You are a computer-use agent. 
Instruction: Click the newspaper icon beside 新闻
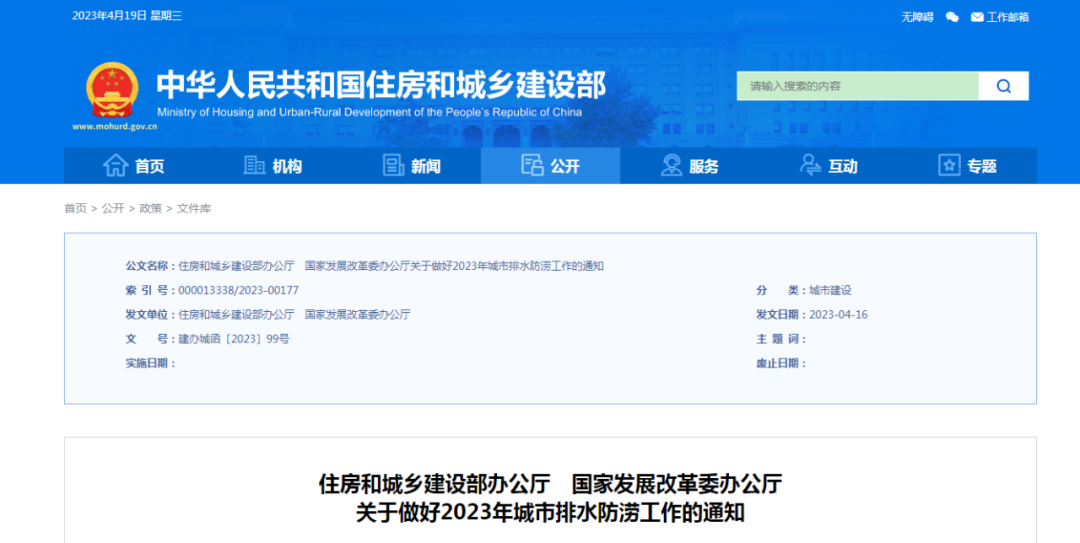(394, 166)
